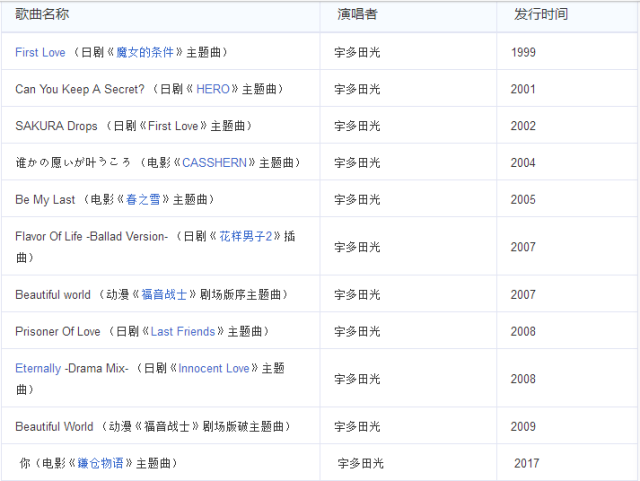Select 2008 in the Prisoner Of Love row
The width and height of the screenshot is (640, 481).
(523, 331)
